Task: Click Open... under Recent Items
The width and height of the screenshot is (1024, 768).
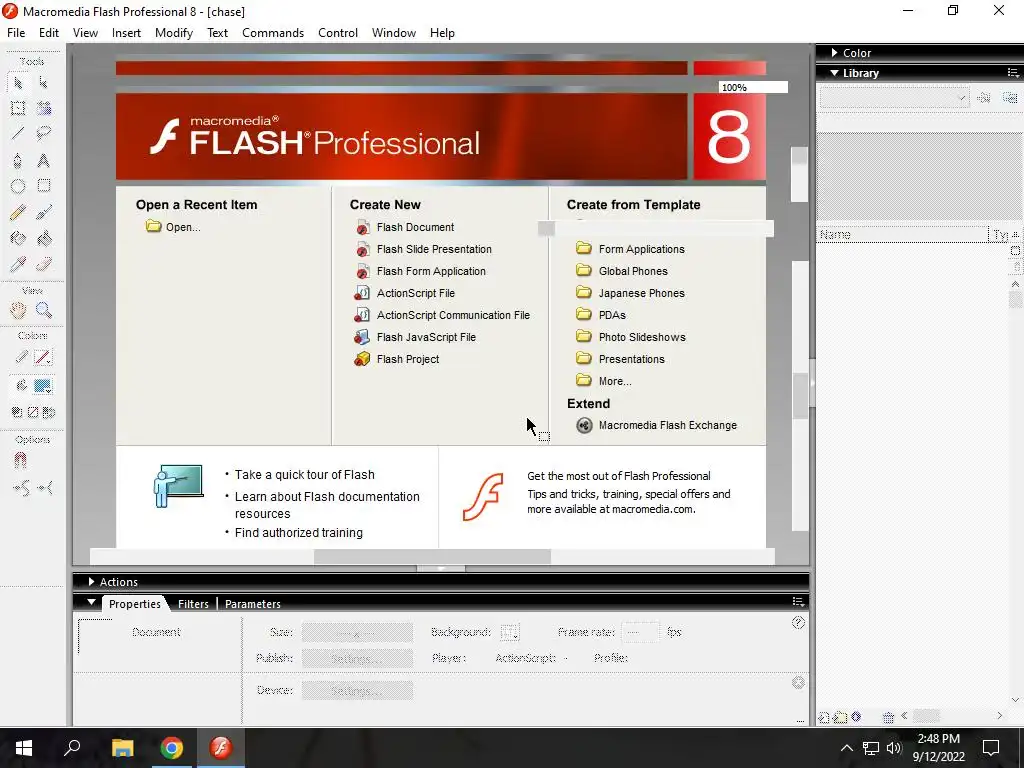Action: [x=173, y=227]
